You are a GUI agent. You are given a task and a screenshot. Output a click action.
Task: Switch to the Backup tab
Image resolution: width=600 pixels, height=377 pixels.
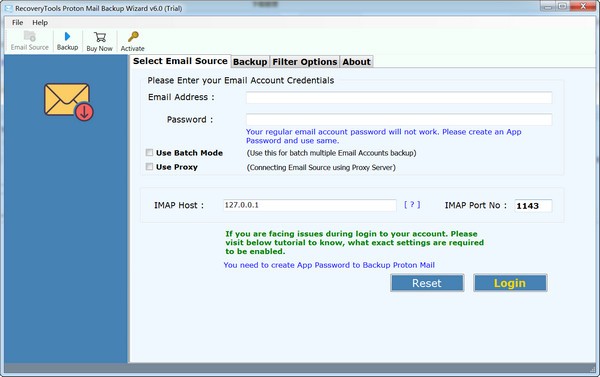(250, 62)
